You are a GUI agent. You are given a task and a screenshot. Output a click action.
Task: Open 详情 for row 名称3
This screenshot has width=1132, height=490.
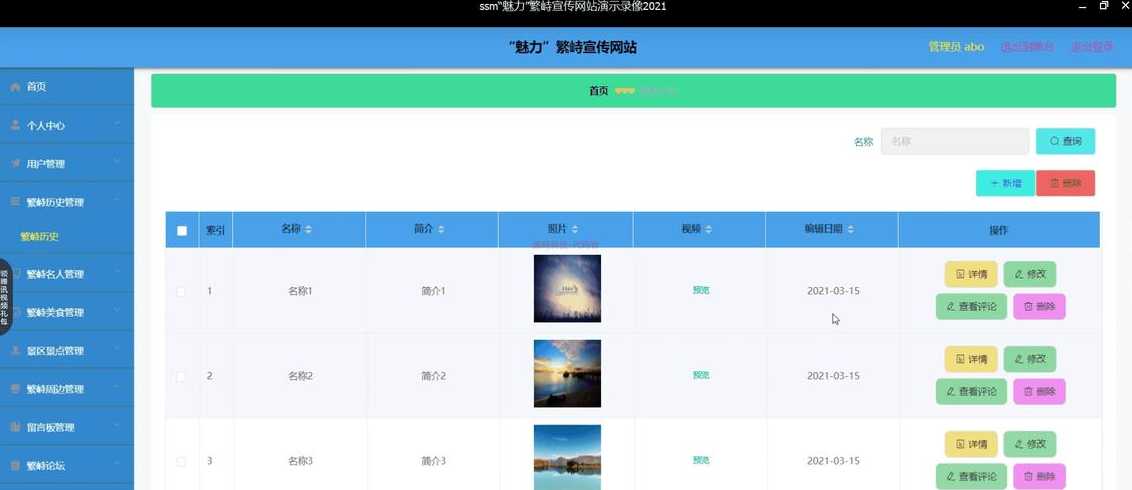pos(971,444)
